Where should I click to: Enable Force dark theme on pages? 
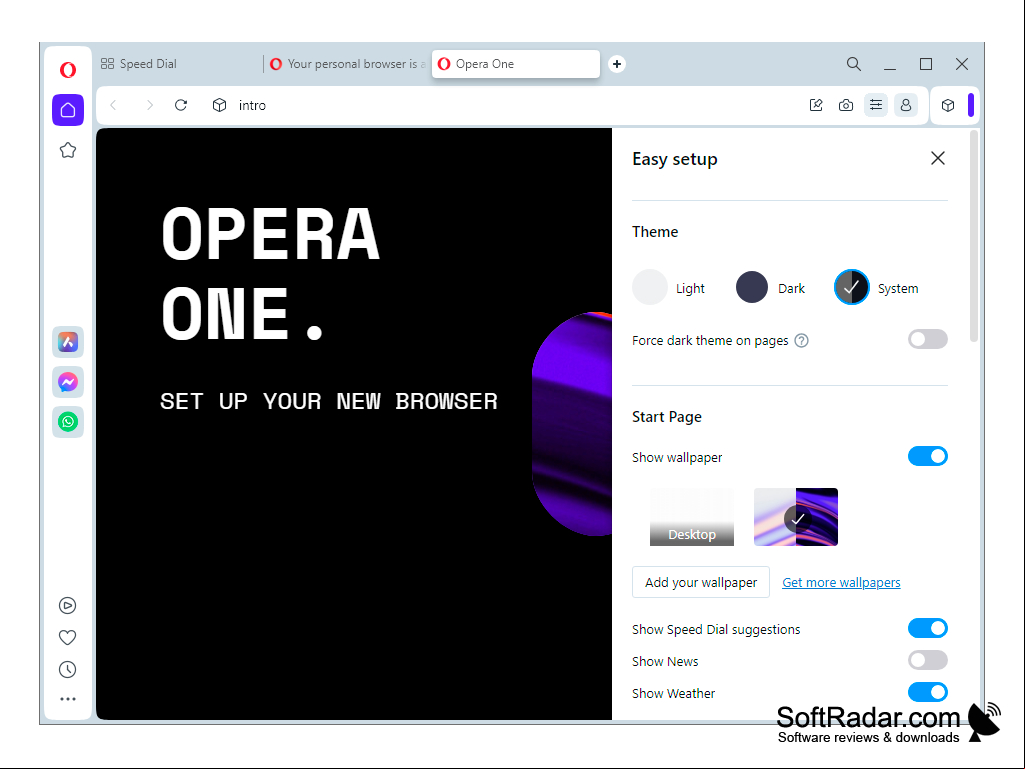coord(928,339)
